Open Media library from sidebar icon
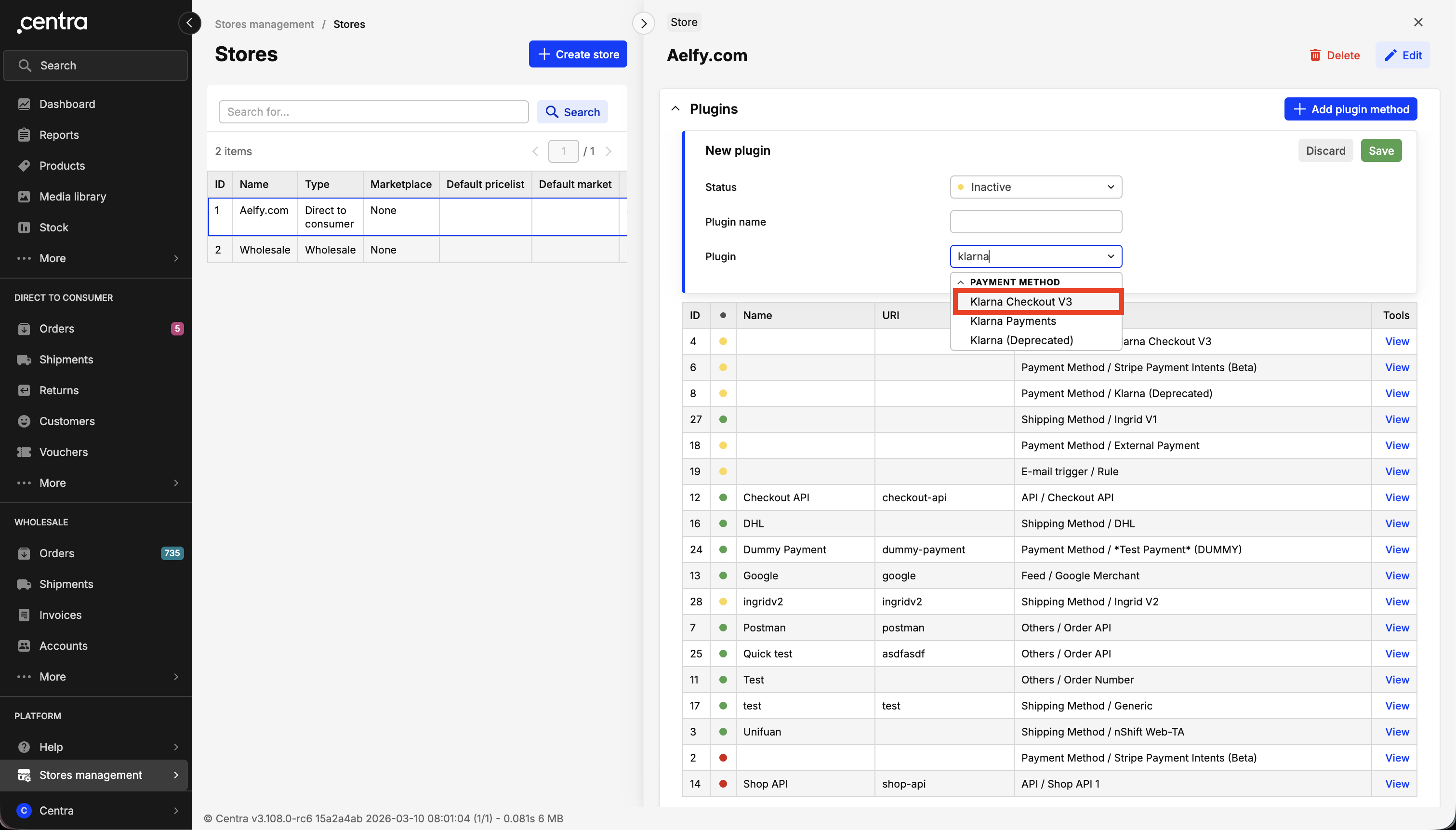 [24, 197]
